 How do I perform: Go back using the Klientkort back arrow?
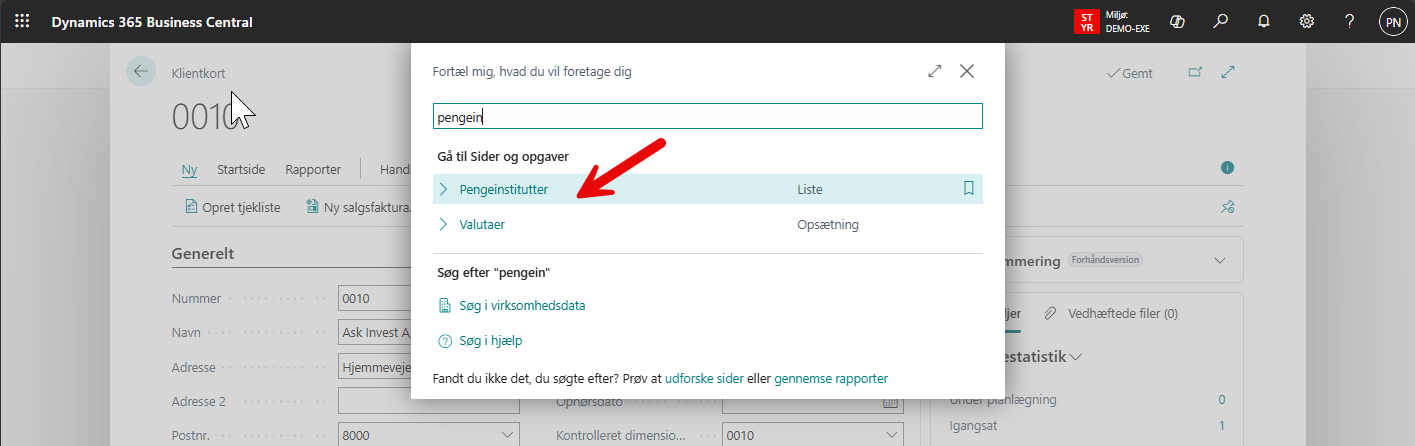(140, 72)
